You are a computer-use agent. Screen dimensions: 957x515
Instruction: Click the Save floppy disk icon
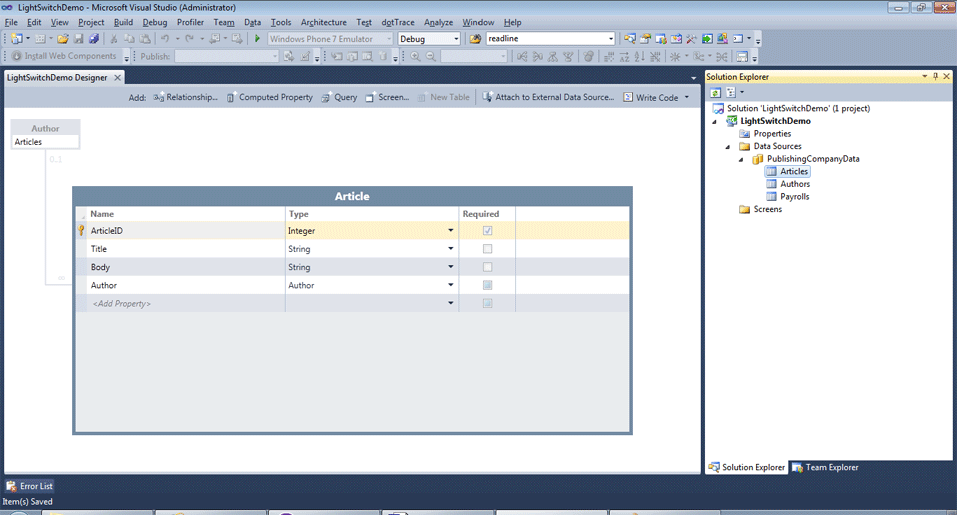click(78, 38)
